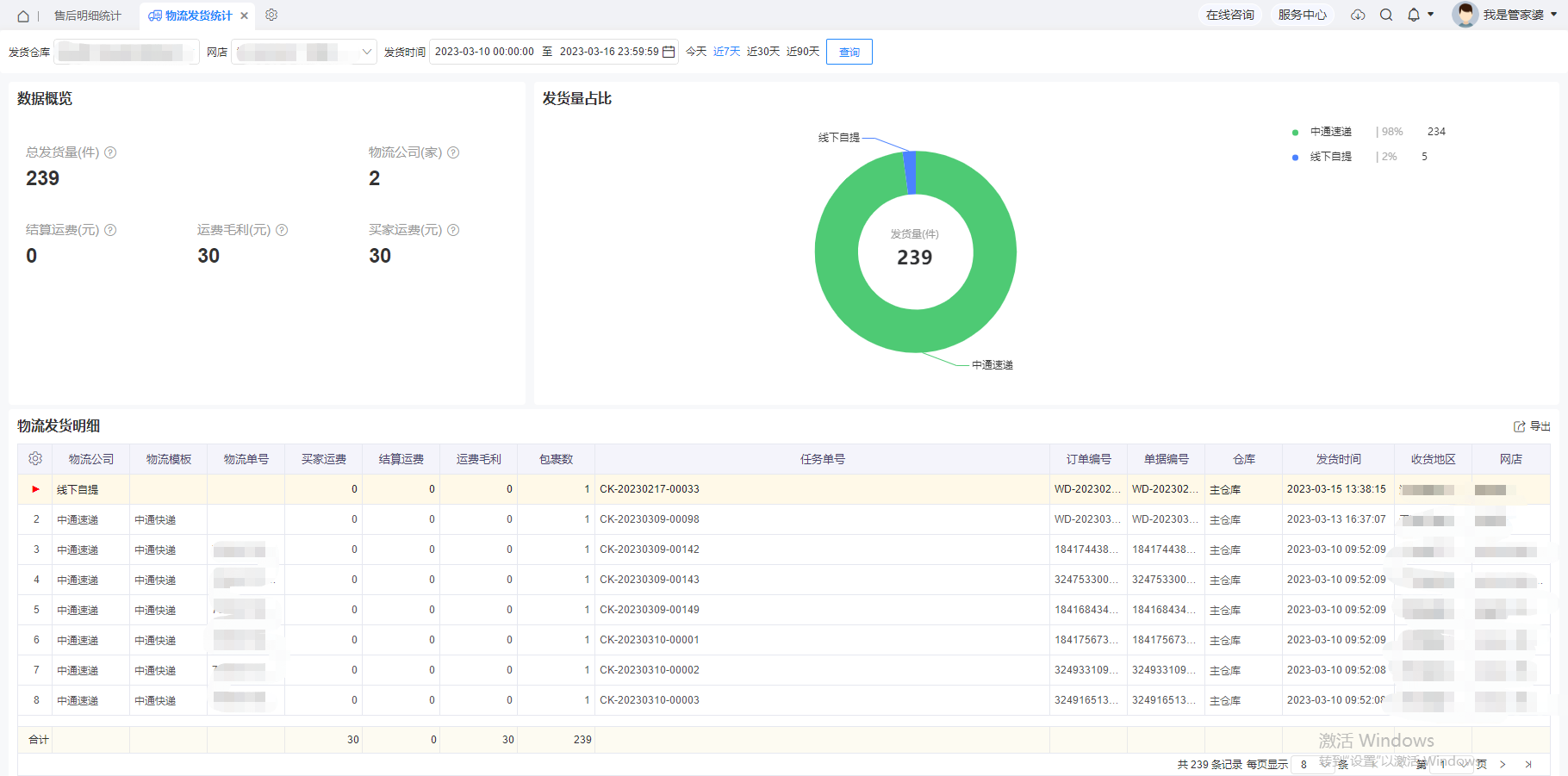Open the 我是管家婆 user menu
This screenshot has width=1568, height=776.
pos(1512,15)
